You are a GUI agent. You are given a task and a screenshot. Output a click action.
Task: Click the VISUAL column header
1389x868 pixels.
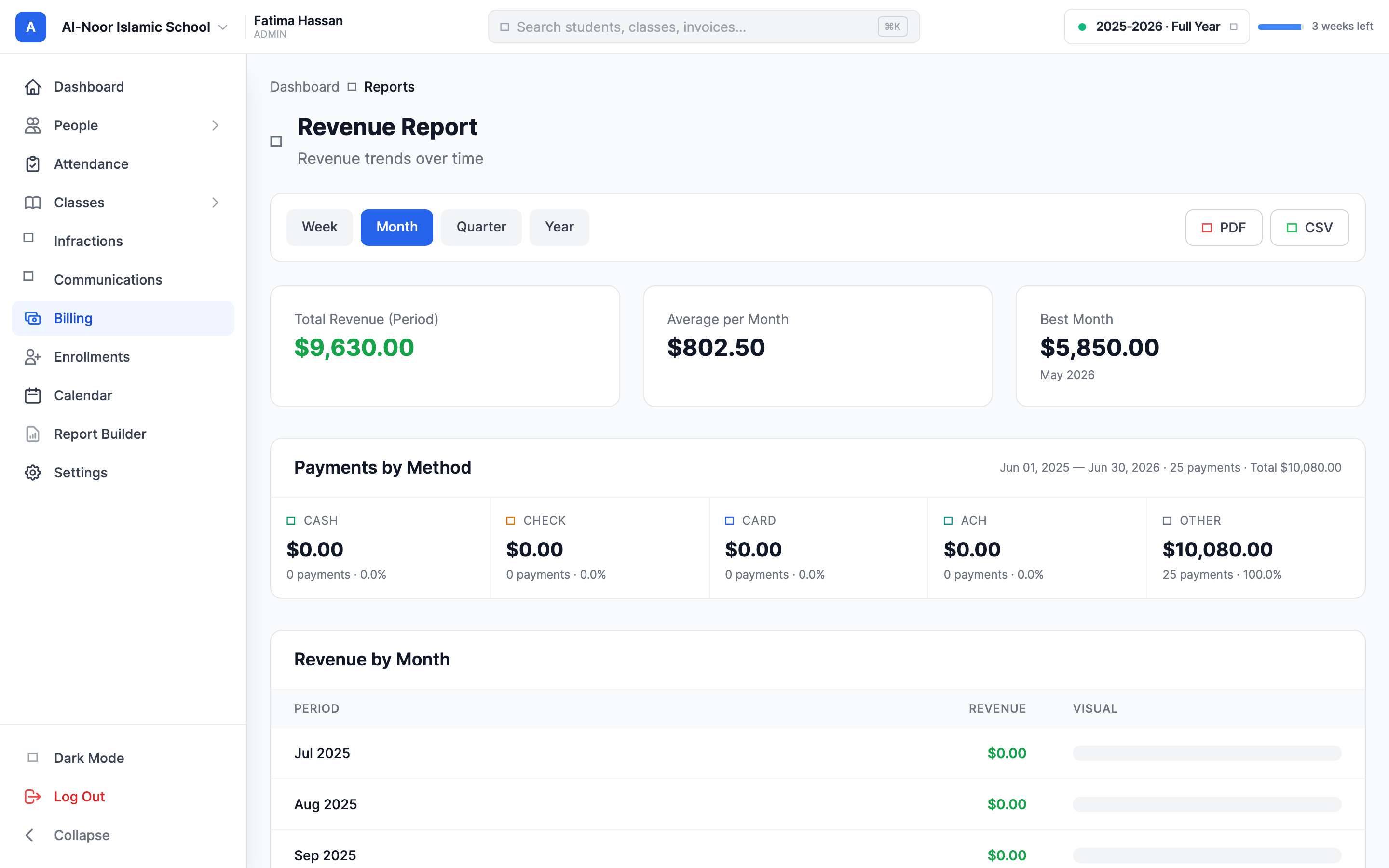point(1094,708)
